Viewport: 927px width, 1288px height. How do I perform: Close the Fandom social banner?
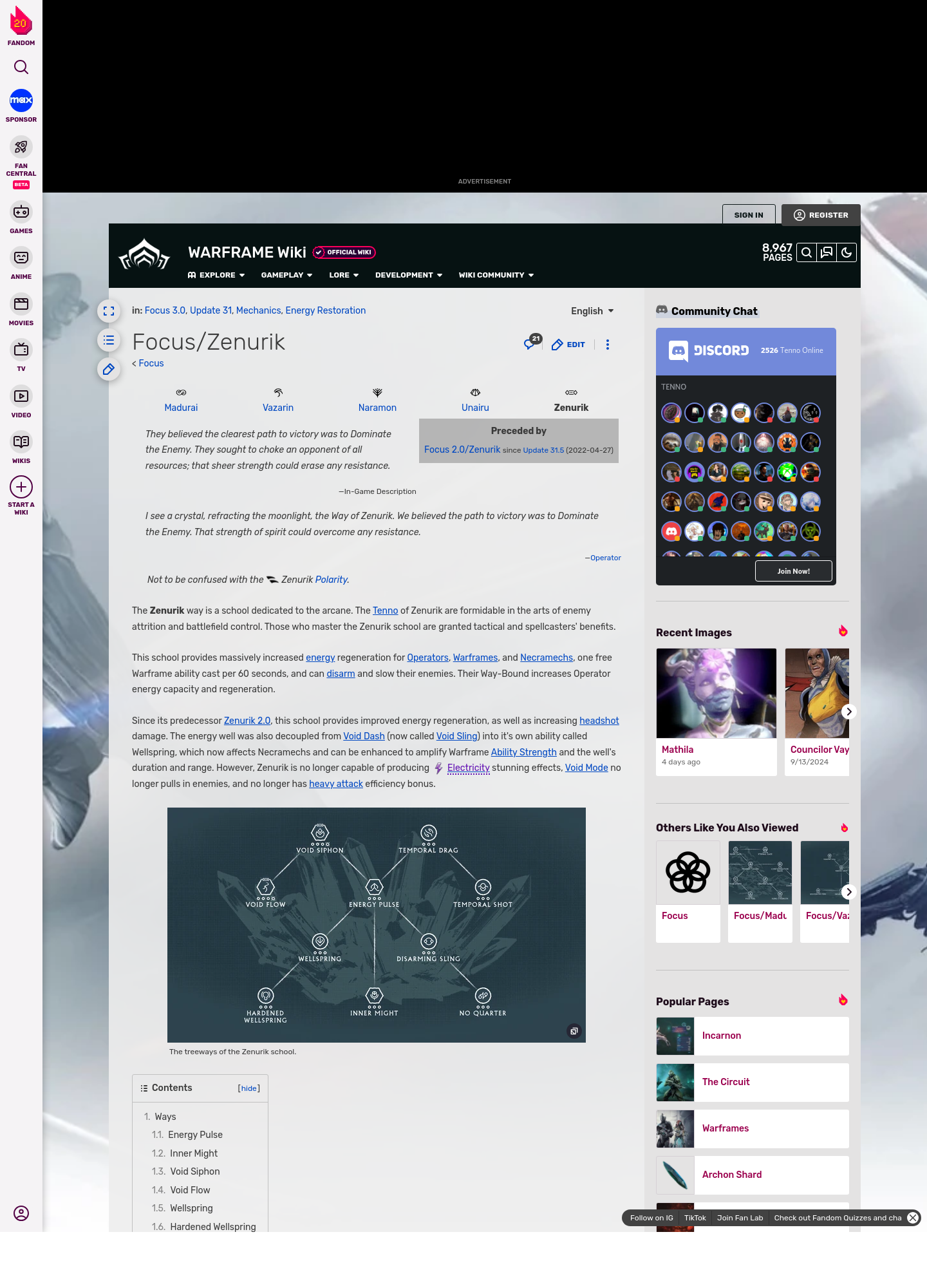[913, 1218]
